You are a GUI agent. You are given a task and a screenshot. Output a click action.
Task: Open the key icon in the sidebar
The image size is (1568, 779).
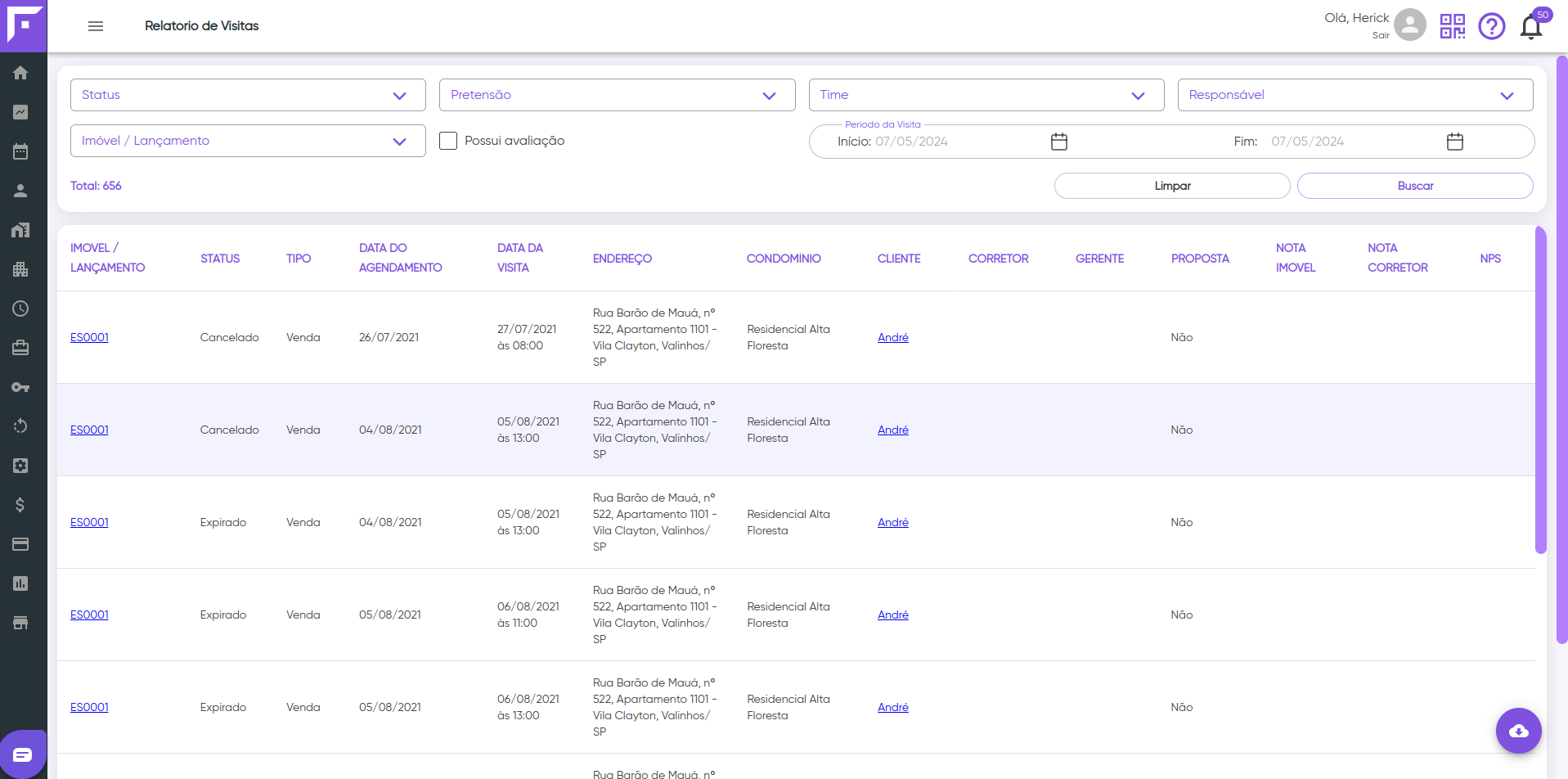tap(20, 387)
